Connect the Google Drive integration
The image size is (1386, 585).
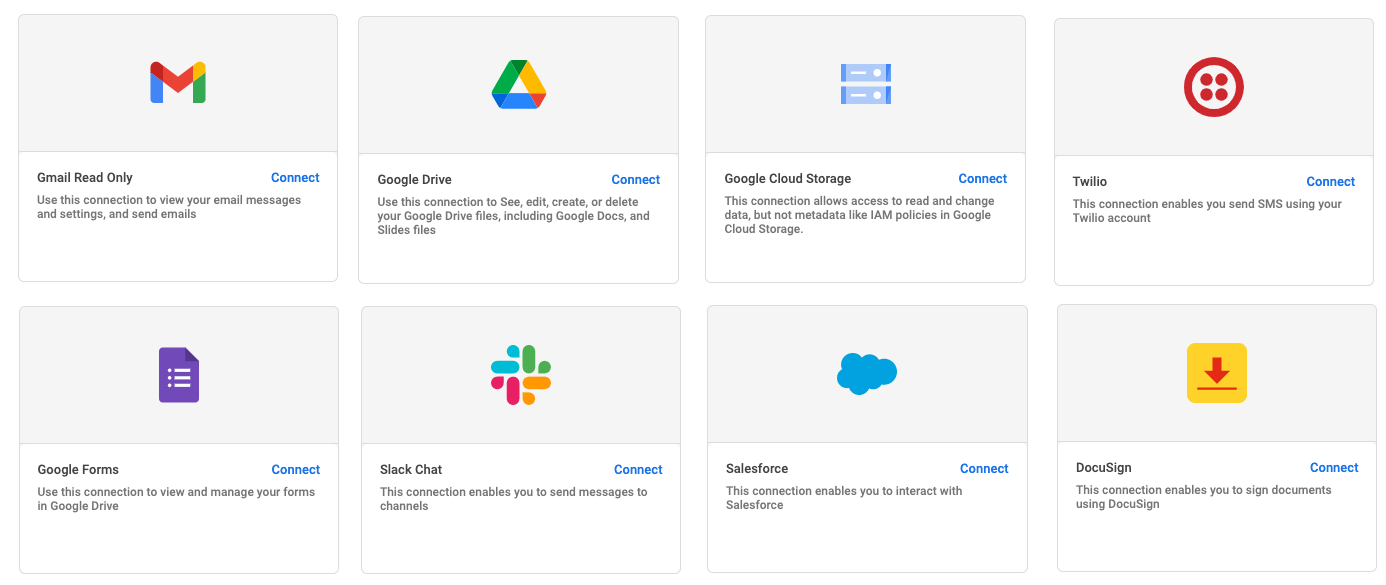(635, 179)
